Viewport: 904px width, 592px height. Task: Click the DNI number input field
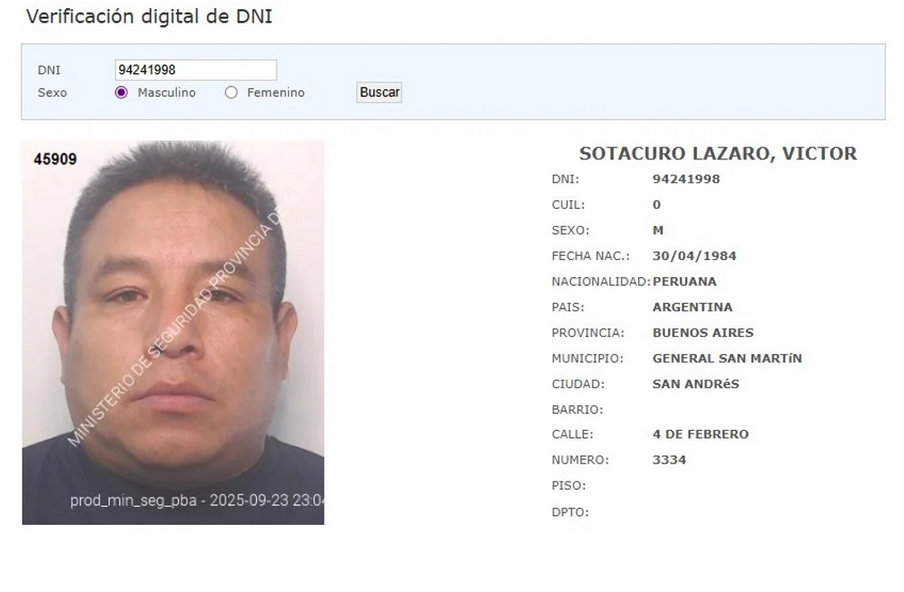click(195, 70)
